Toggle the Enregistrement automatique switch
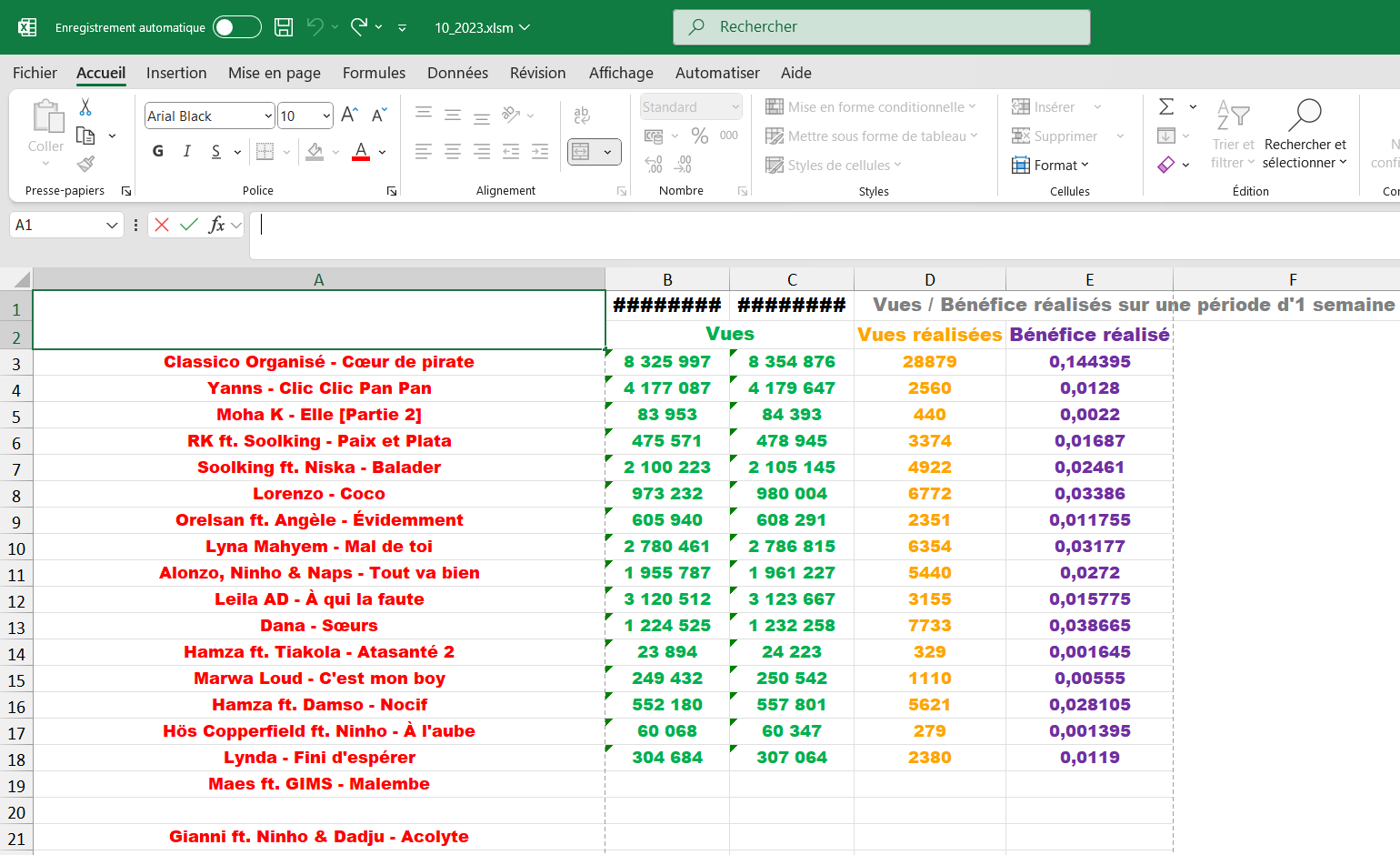 tap(236, 27)
